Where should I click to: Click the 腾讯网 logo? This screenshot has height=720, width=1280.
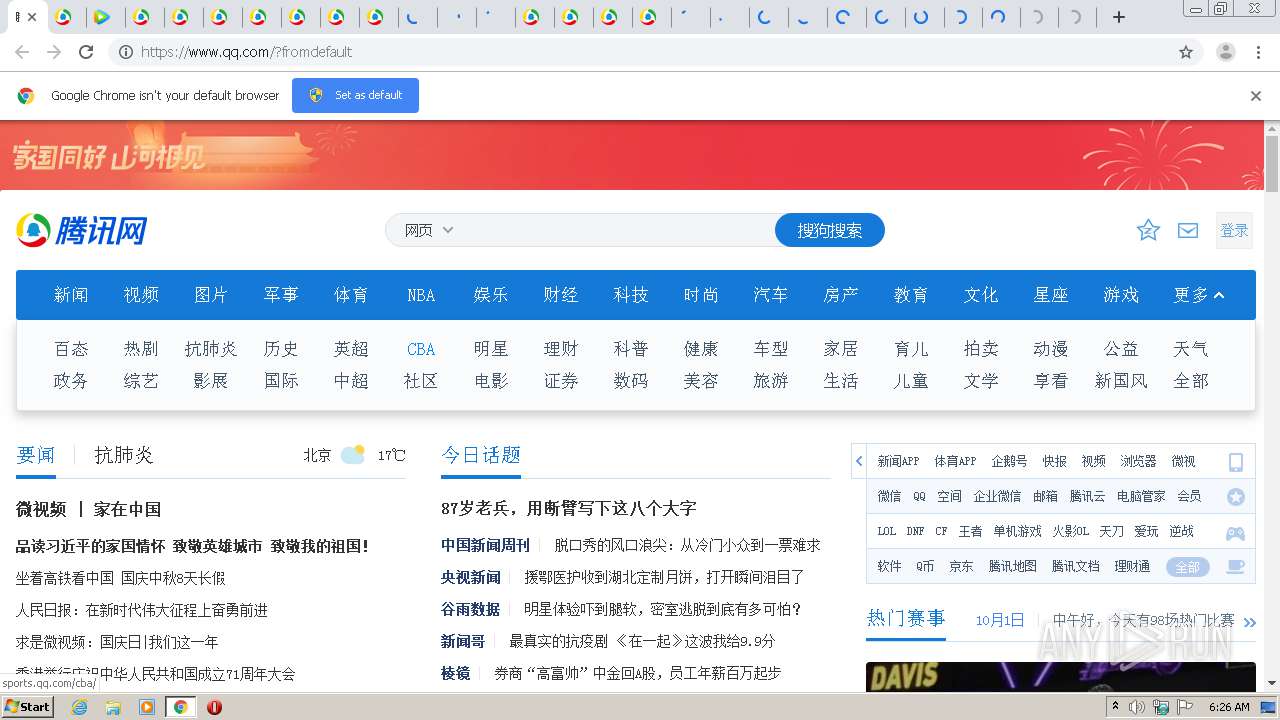(82, 230)
